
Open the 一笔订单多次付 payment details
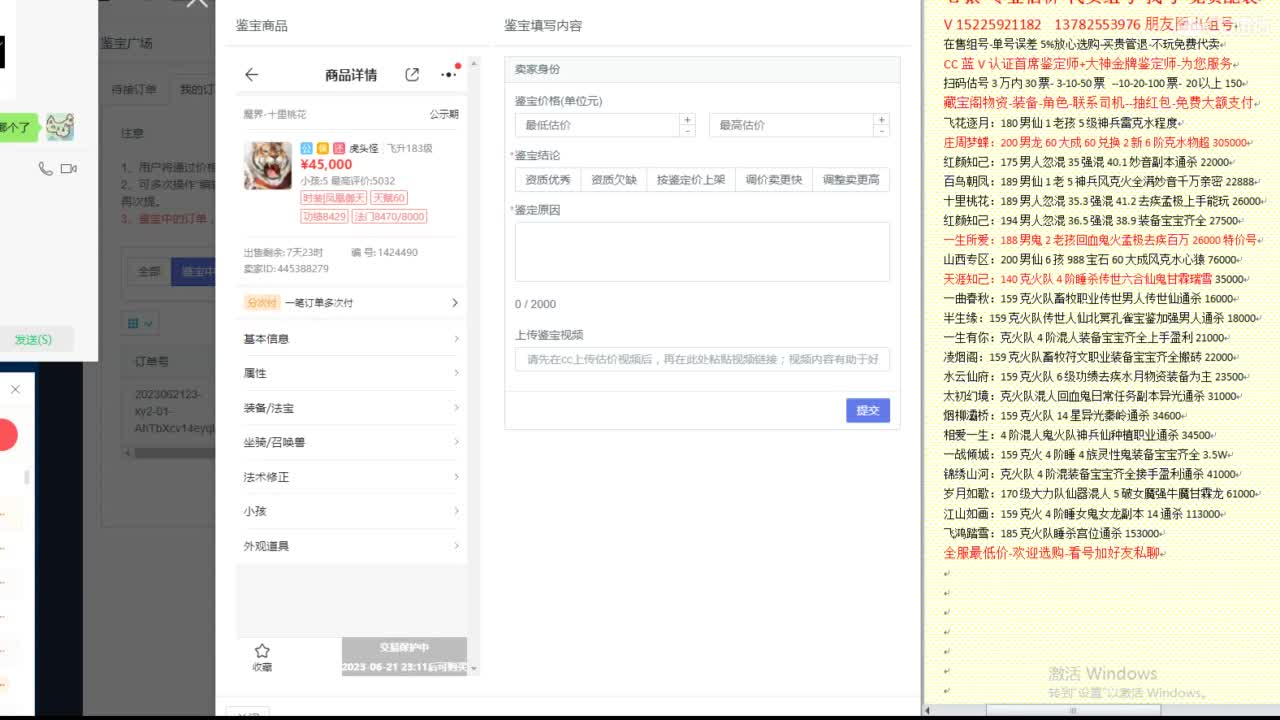click(x=349, y=301)
